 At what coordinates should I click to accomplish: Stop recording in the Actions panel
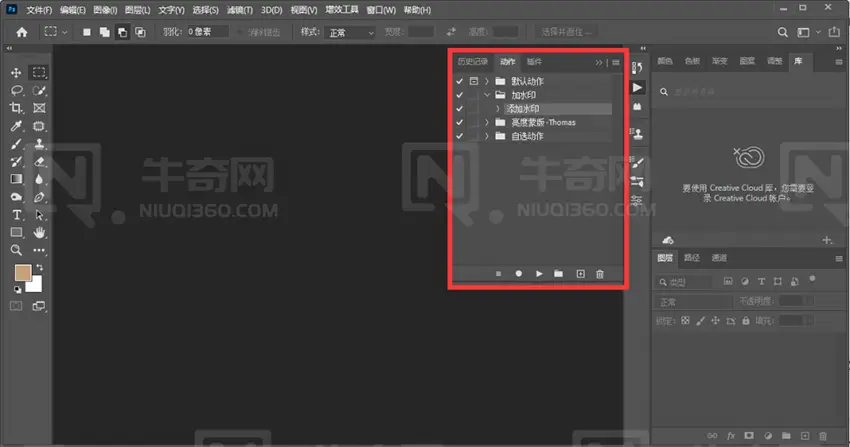[x=498, y=274]
